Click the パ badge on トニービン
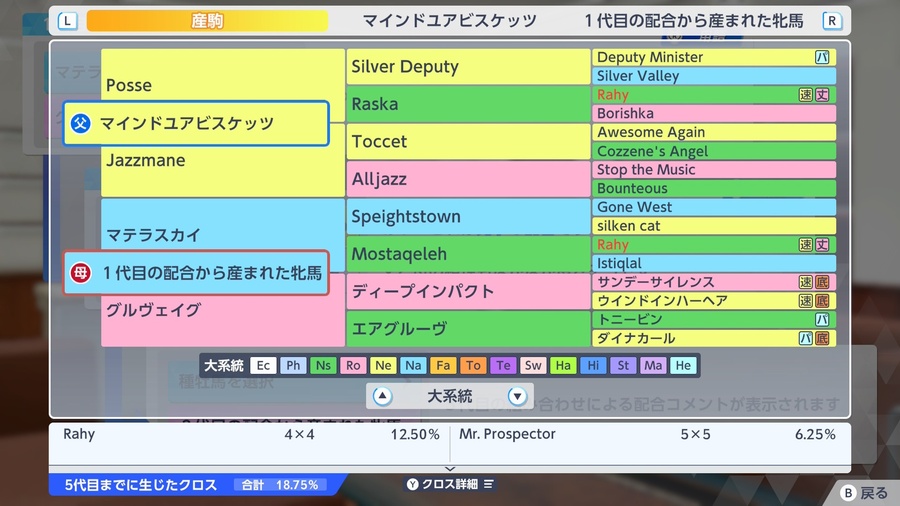The image size is (900, 506). point(822,320)
